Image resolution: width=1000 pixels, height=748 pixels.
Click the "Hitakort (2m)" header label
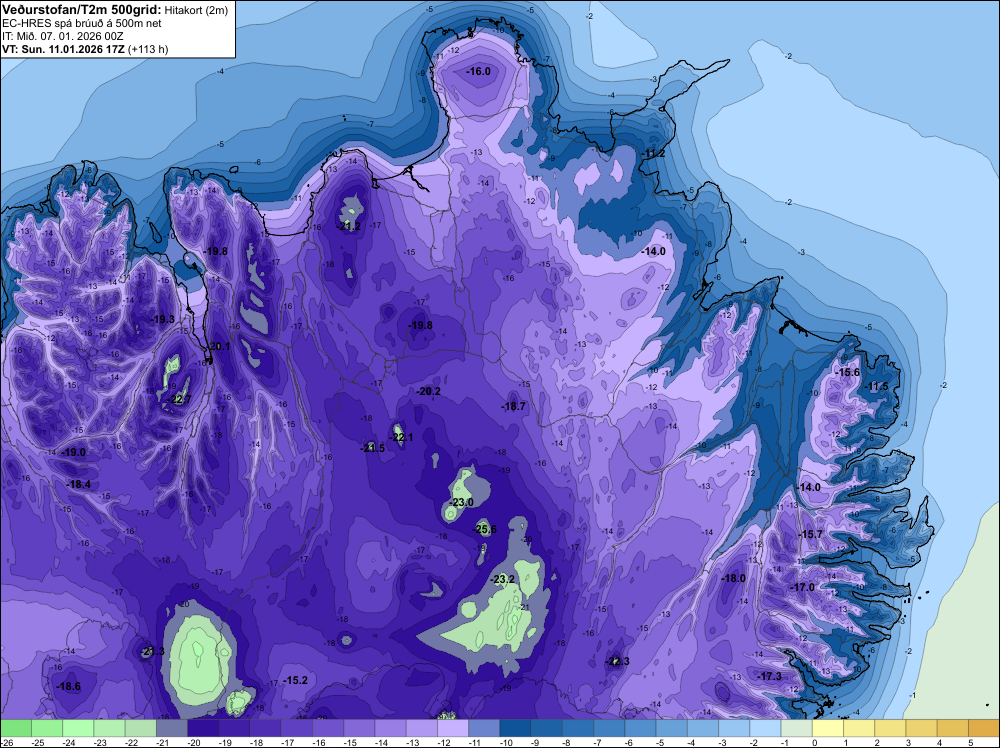196,10
